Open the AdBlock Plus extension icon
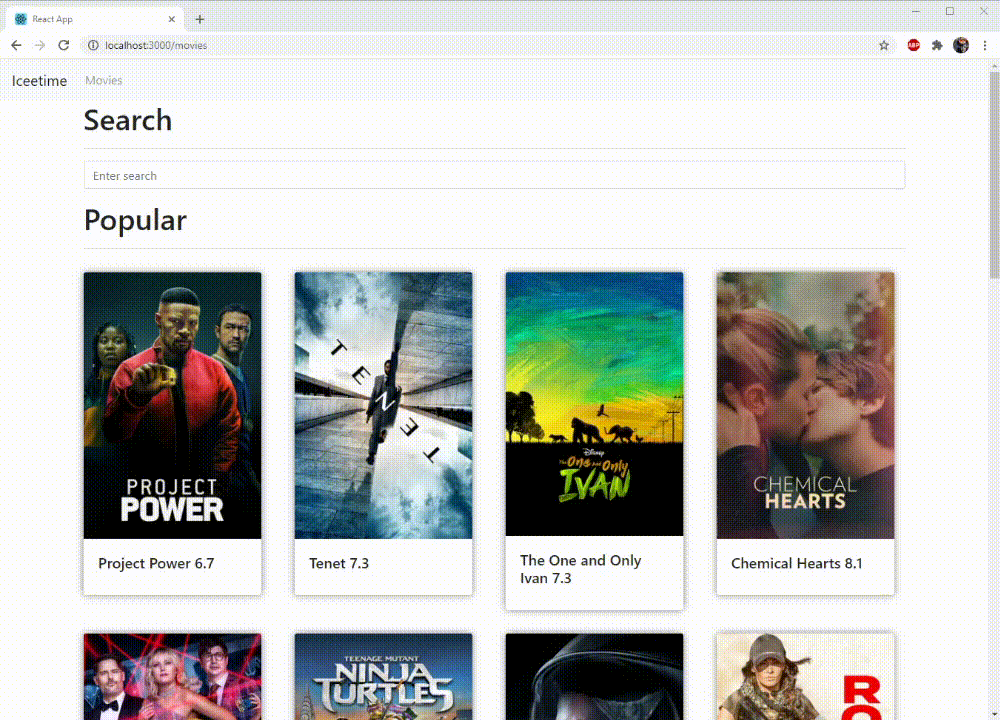Image resolution: width=1000 pixels, height=720 pixels. pos(914,45)
